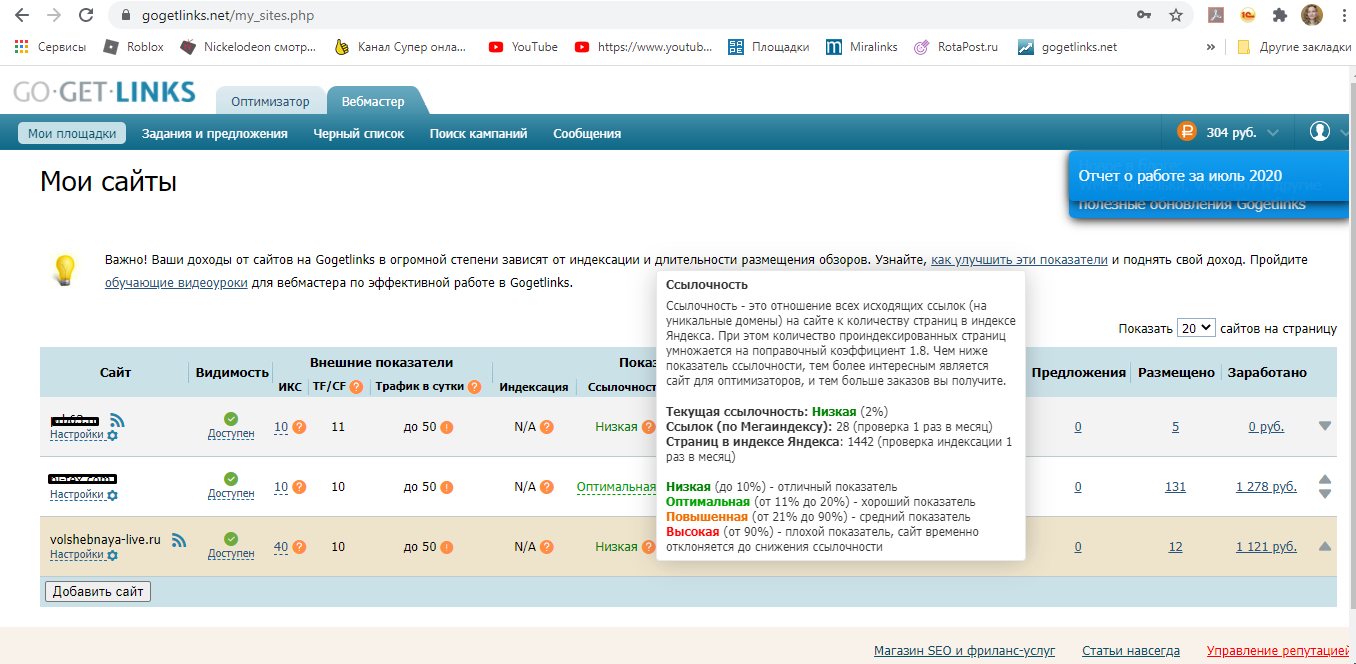Open the RSS icon in the TF/CF 11 row
1356x664 pixels.
pos(117,421)
